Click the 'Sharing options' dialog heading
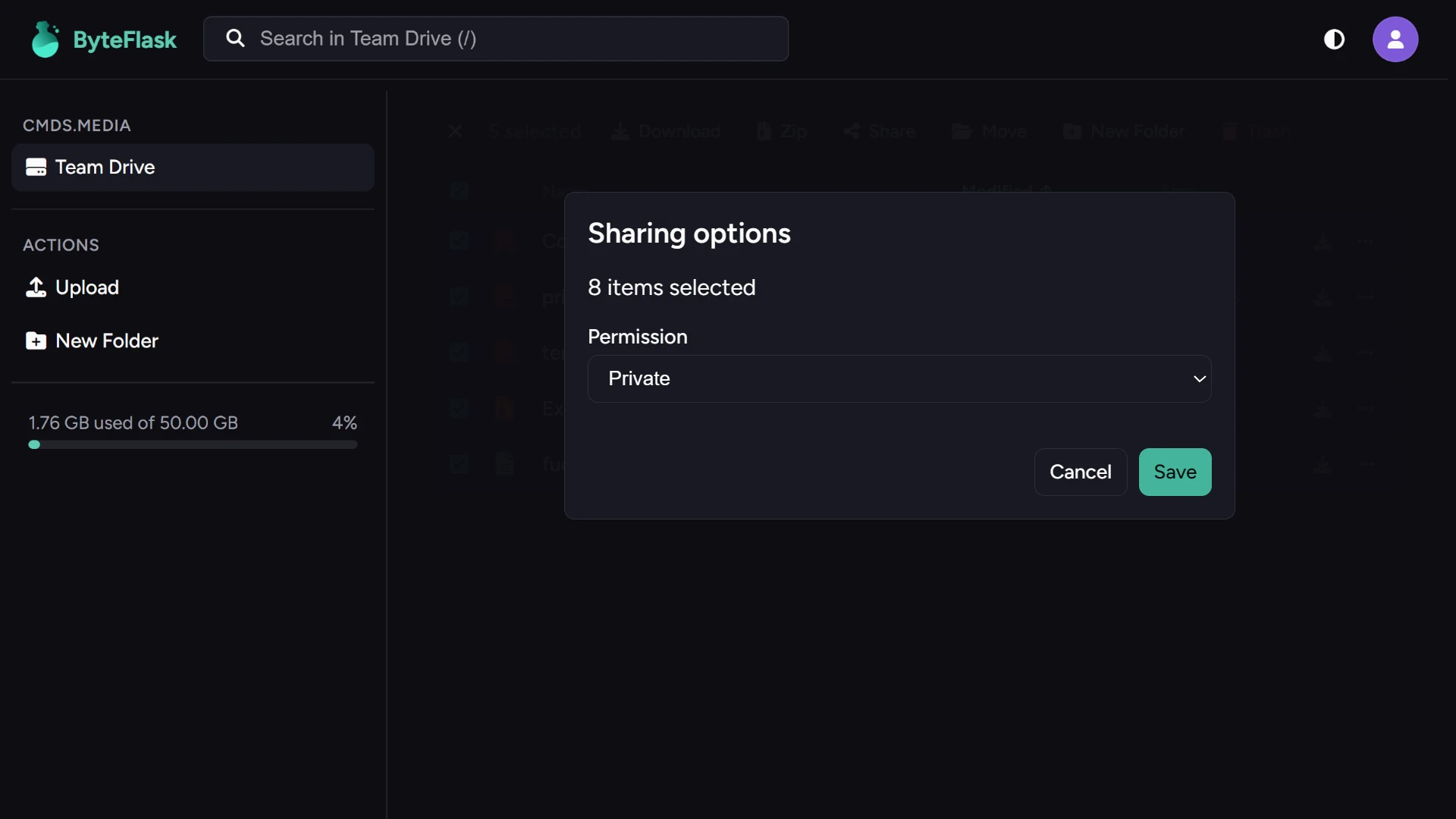 [689, 234]
